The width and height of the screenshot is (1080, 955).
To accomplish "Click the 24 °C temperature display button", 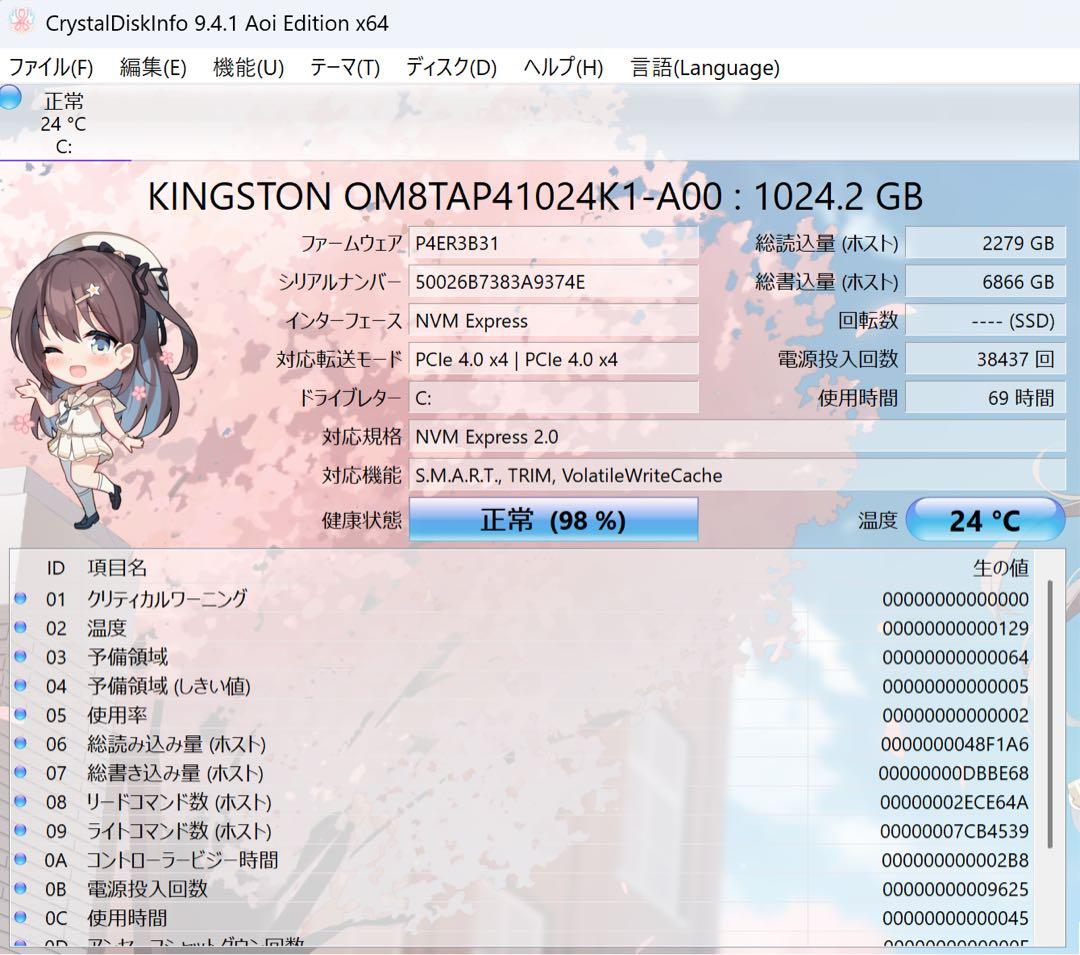I will point(986,518).
